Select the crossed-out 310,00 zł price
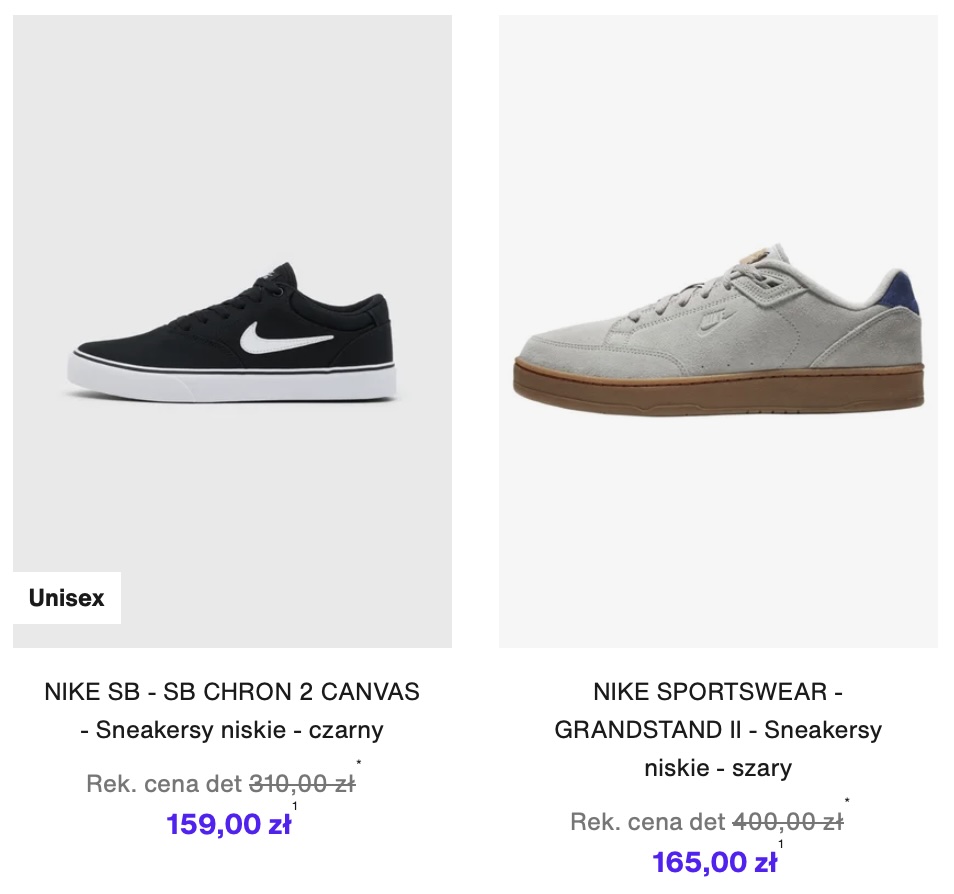Screen dimensions: 954x894 301,784
